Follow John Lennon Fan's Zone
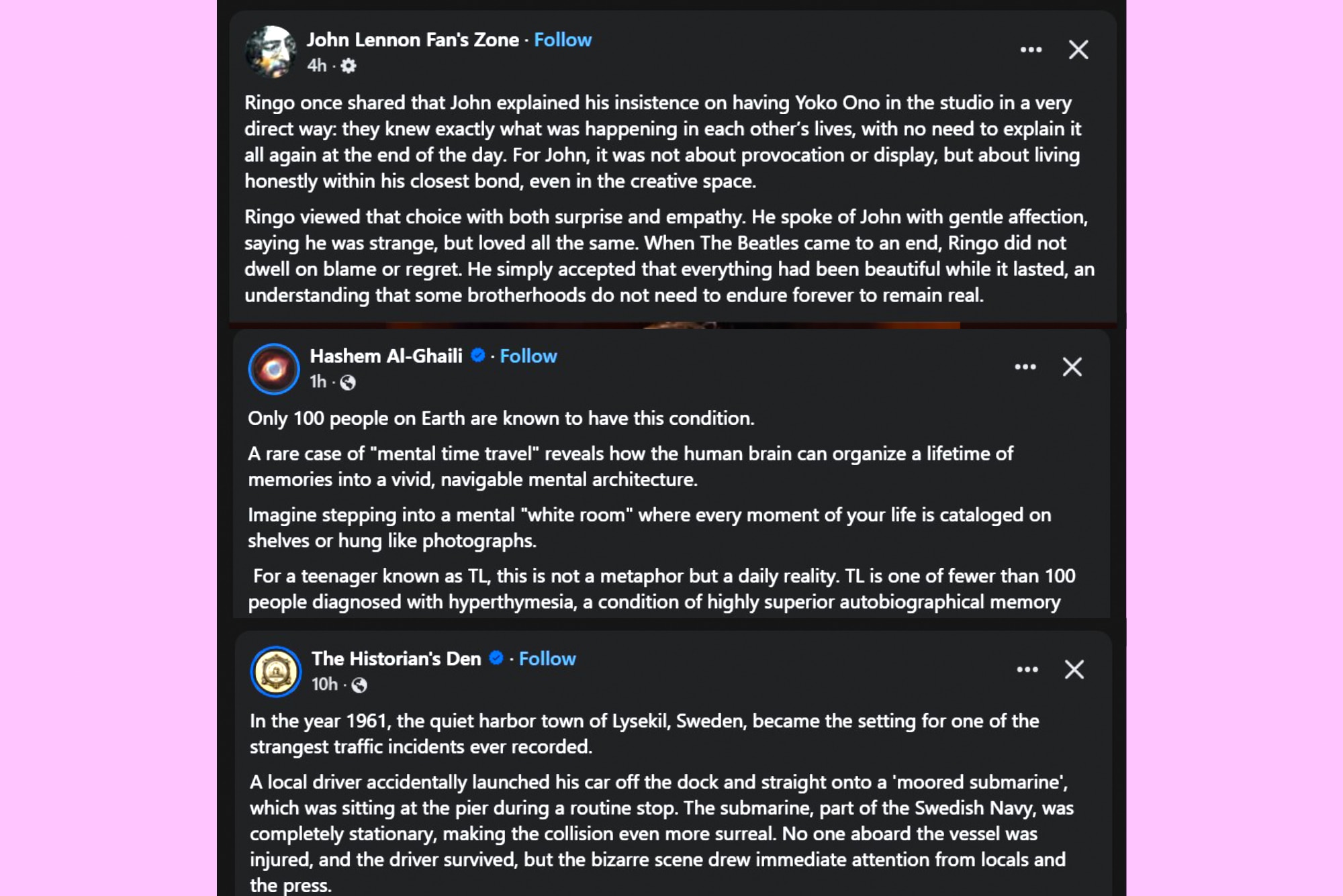Screen dimensions: 1343x896 (x=563, y=40)
